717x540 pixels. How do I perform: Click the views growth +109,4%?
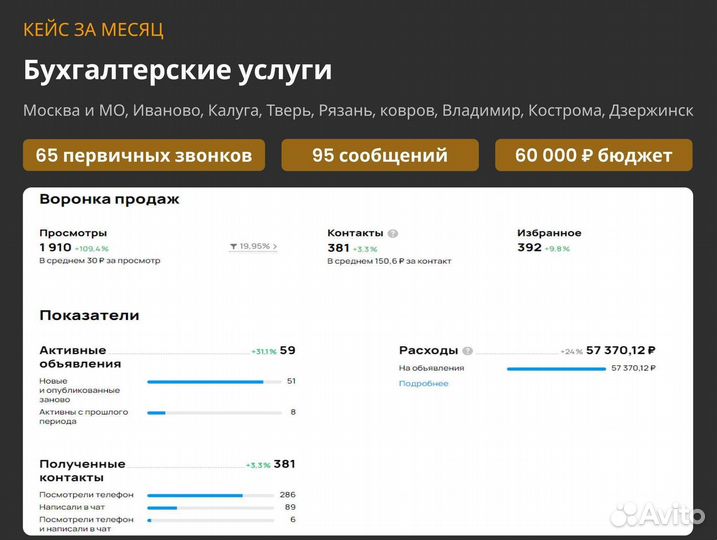click(x=91, y=249)
